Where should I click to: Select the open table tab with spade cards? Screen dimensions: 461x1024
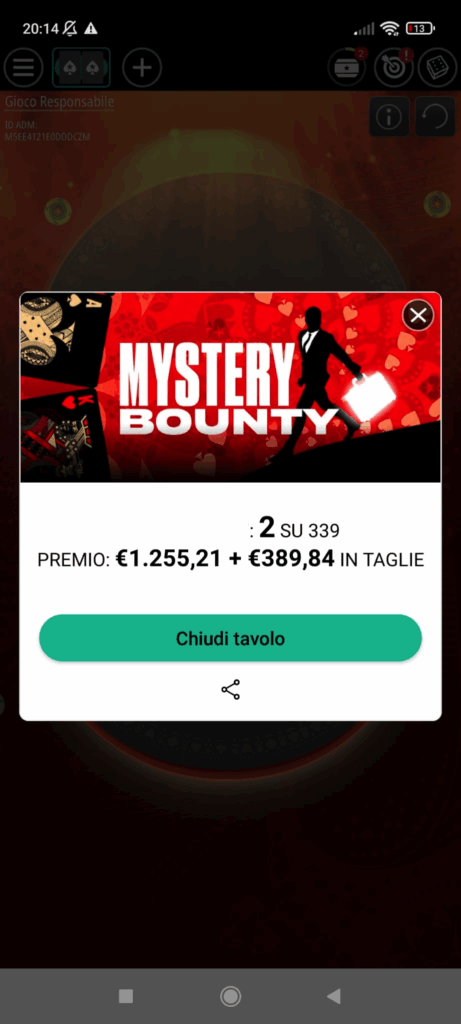(x=82, y=67)
